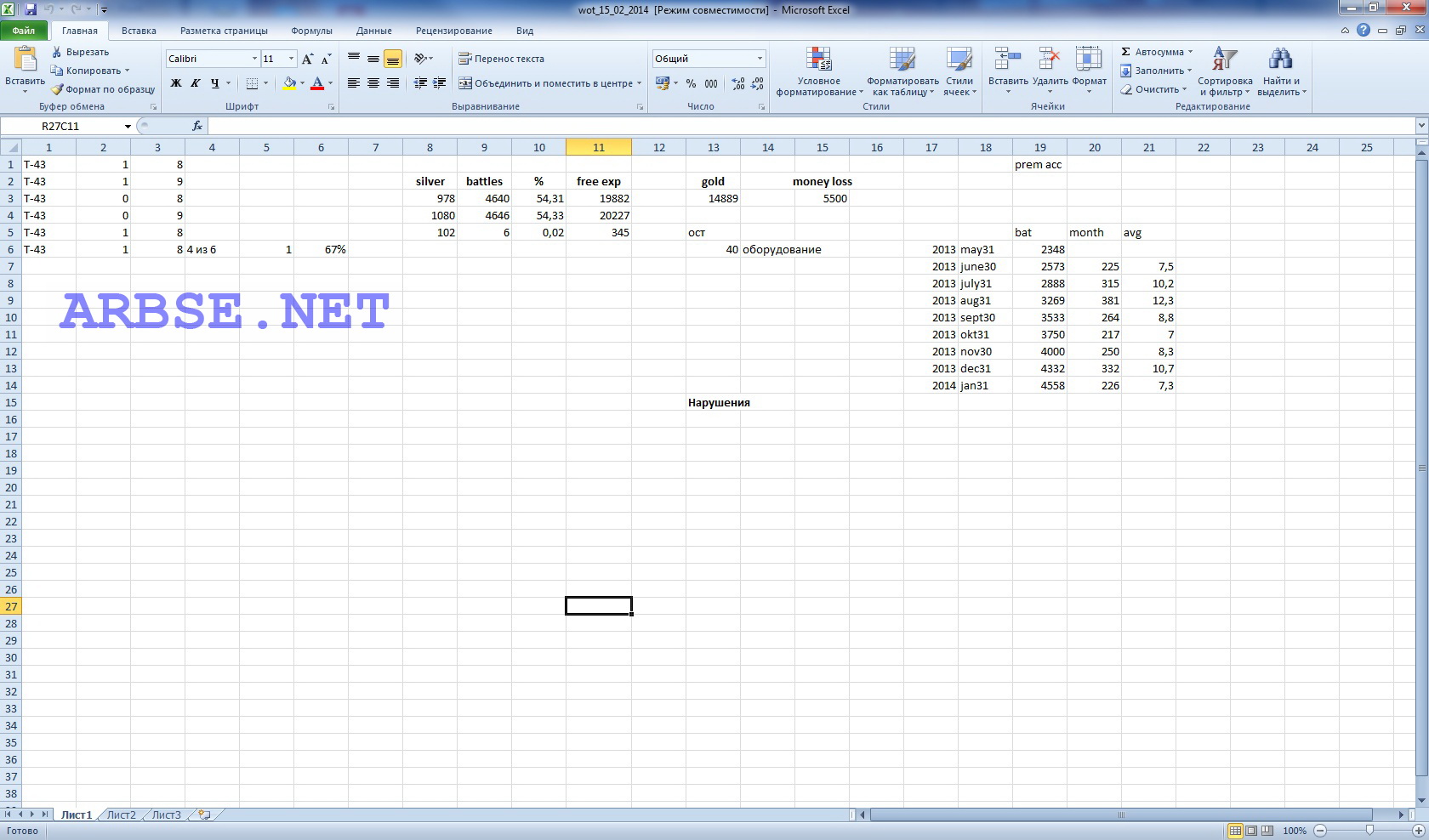The width and height of the screenshot is (1429, 840).
Task: Toggle underline (Ч) formatting
Action: click(x=214, y=83)
